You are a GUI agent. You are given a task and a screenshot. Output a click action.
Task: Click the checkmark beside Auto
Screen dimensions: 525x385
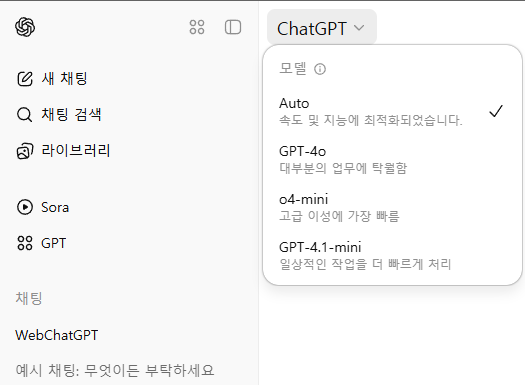[x=496, y=111]
